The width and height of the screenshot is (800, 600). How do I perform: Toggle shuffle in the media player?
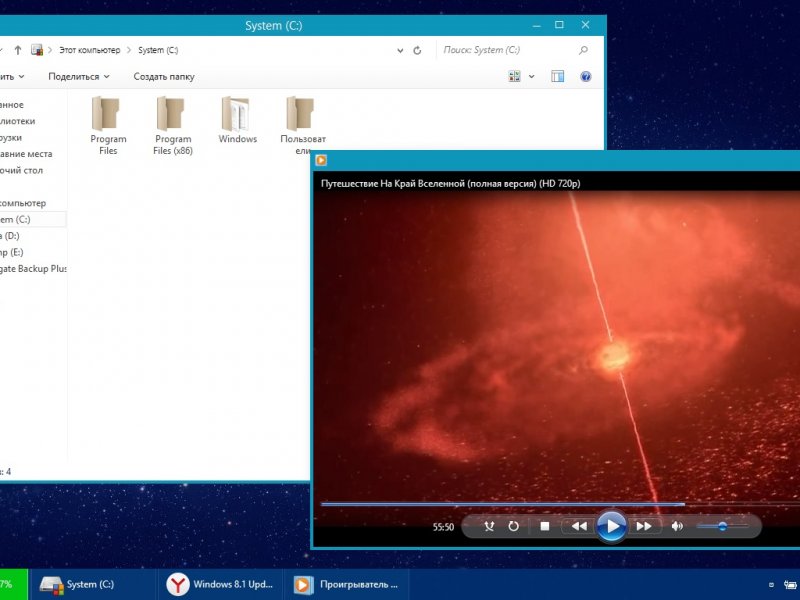coord(489,526)
